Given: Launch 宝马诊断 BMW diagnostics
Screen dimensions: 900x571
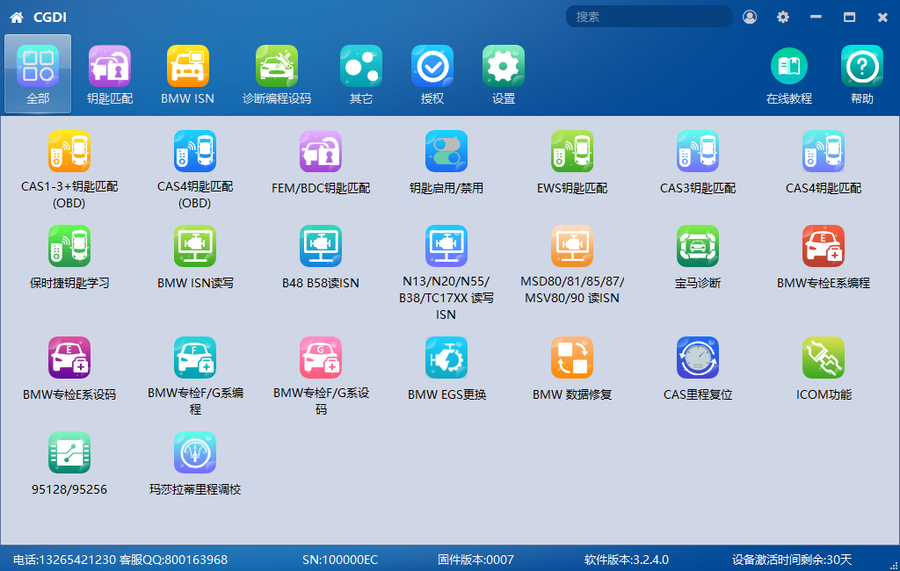Looking at the screenshot, I should click(x=697, y=247).
